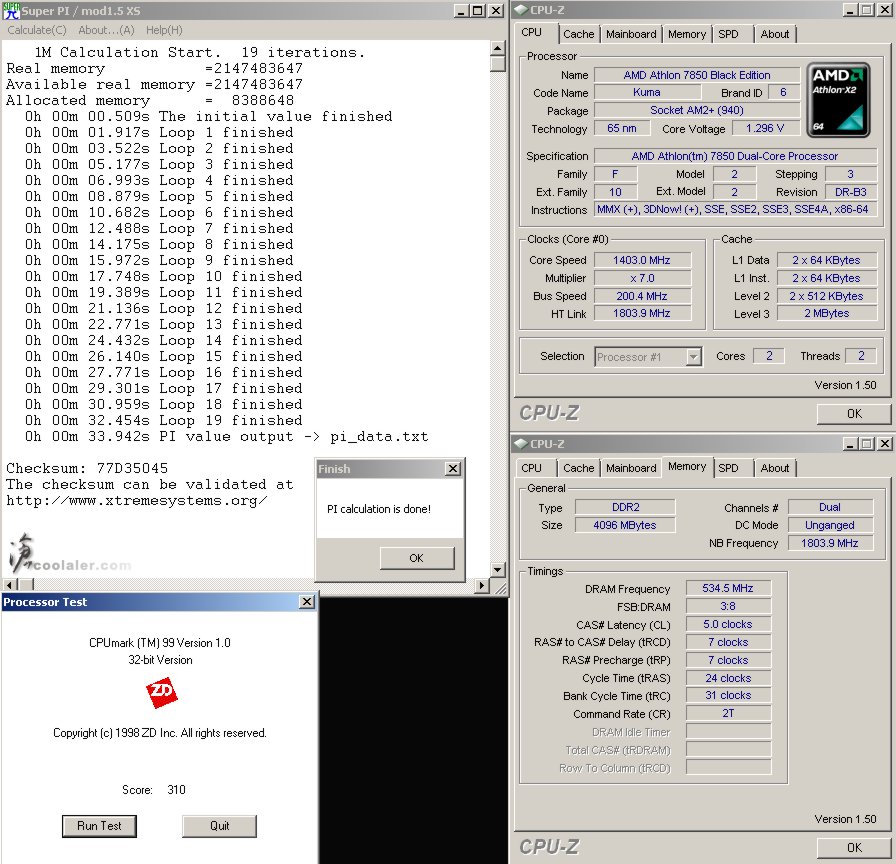Click Quit in Processor Test
The height and width of the screenshot is (864, 896).
coord(219,826)
